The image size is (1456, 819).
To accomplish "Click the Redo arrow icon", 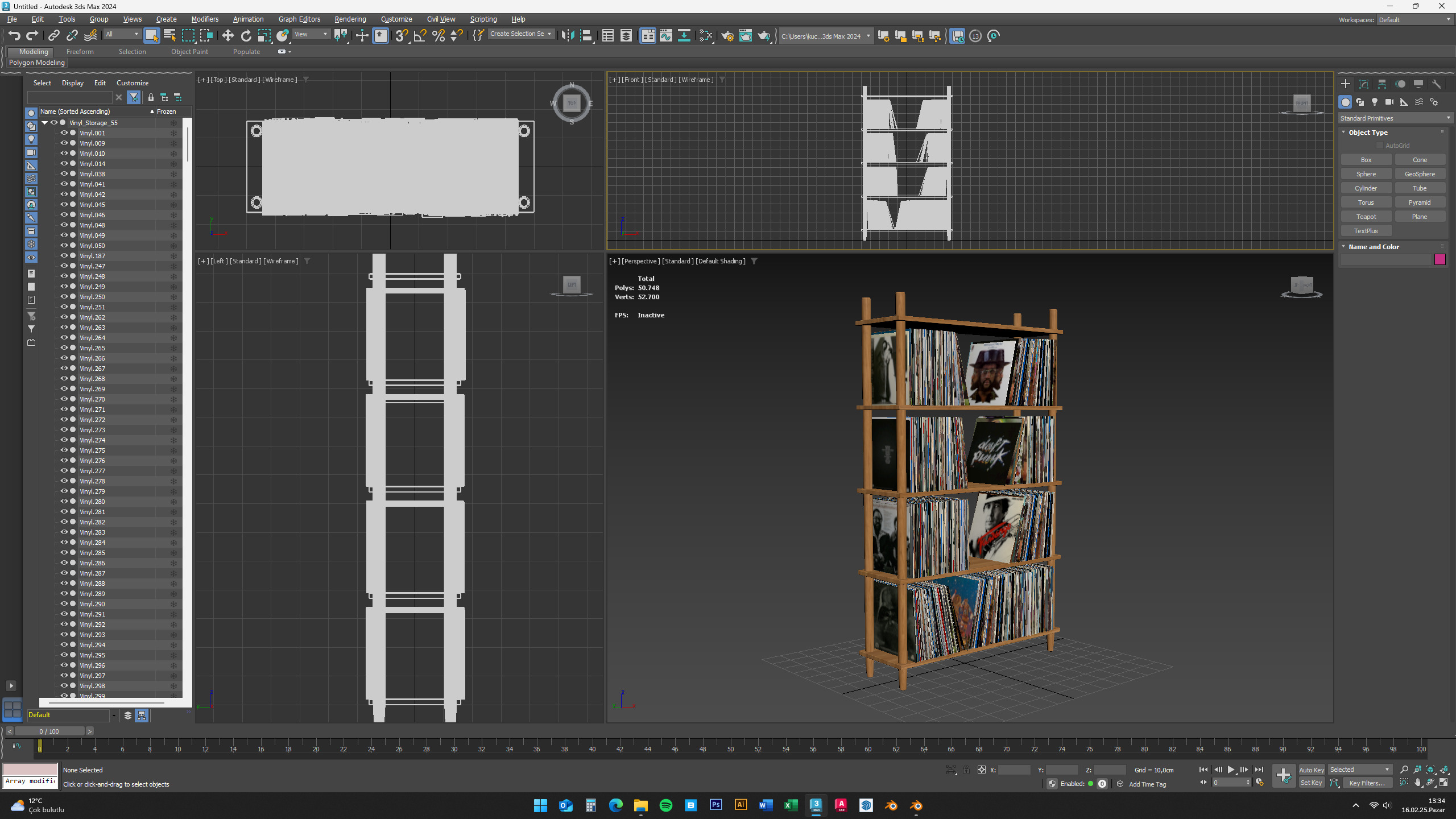I will 32,36.
